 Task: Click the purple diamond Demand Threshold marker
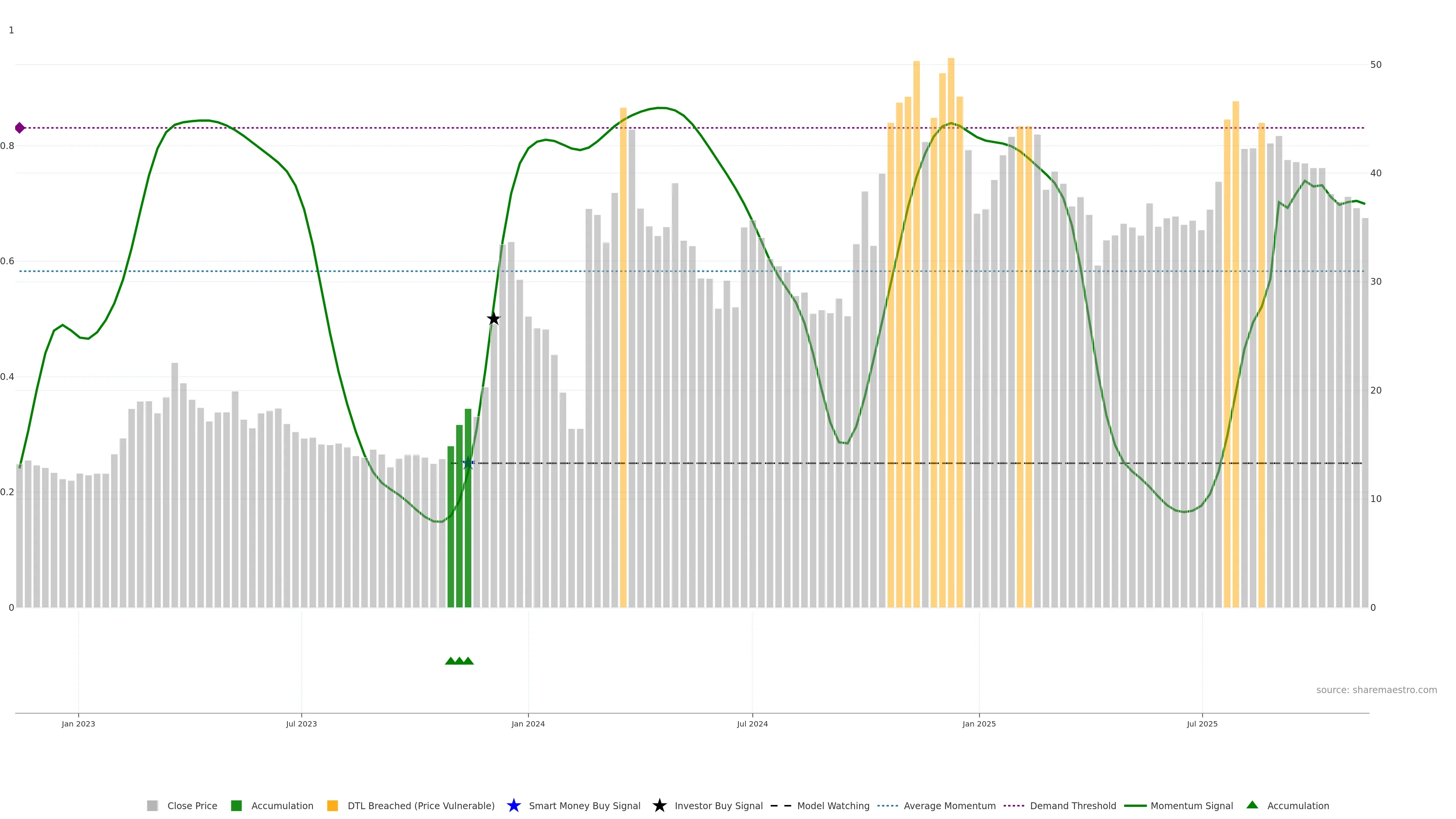click(x=20, y=128)
